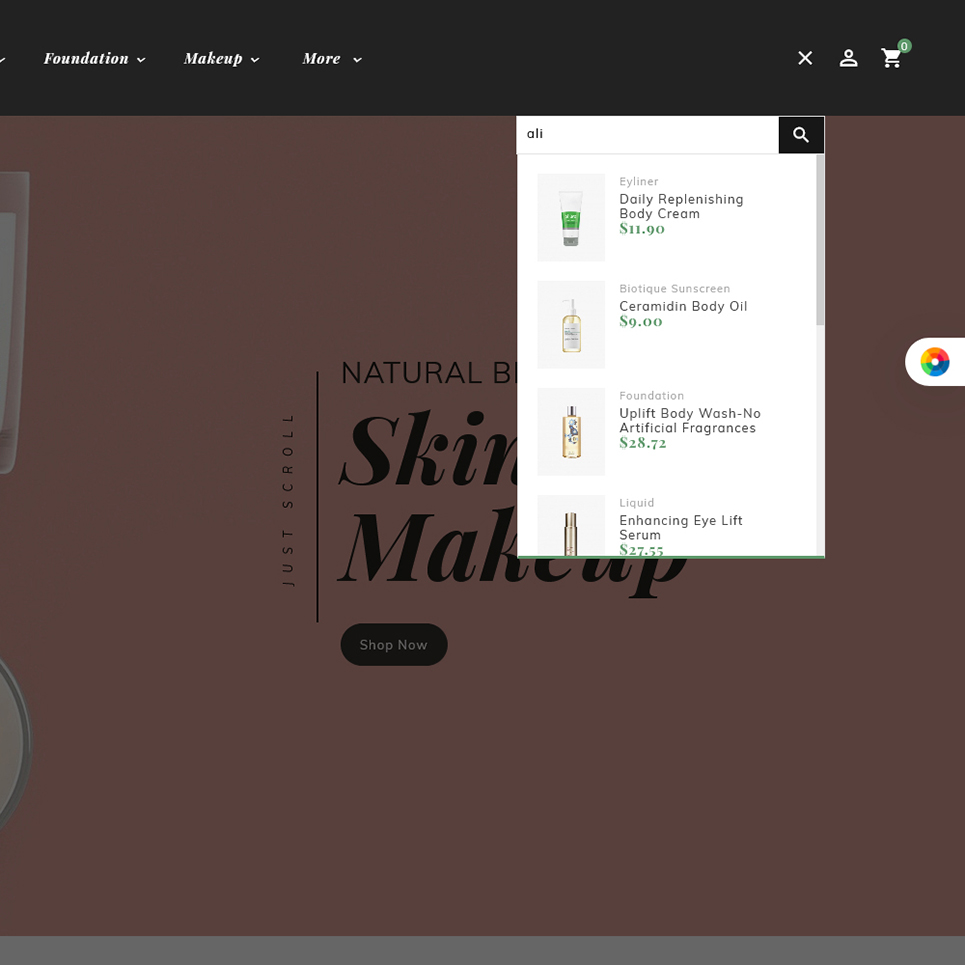
Task: Select Uplift Body Wash-No Artificial Fragrances
Action: pyautogui.click(x=689, y=421)
